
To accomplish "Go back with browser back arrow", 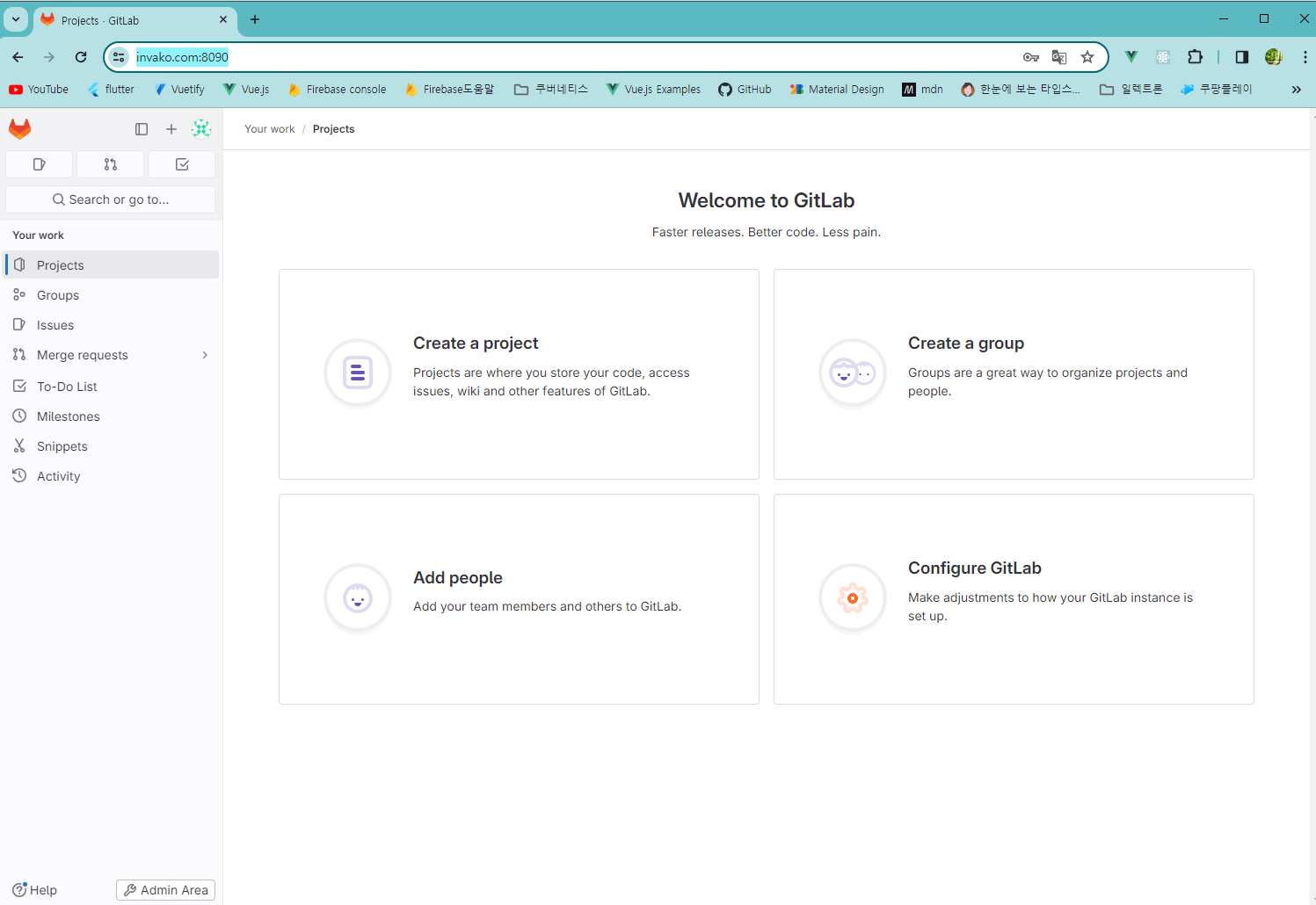I will click(18, 57).
